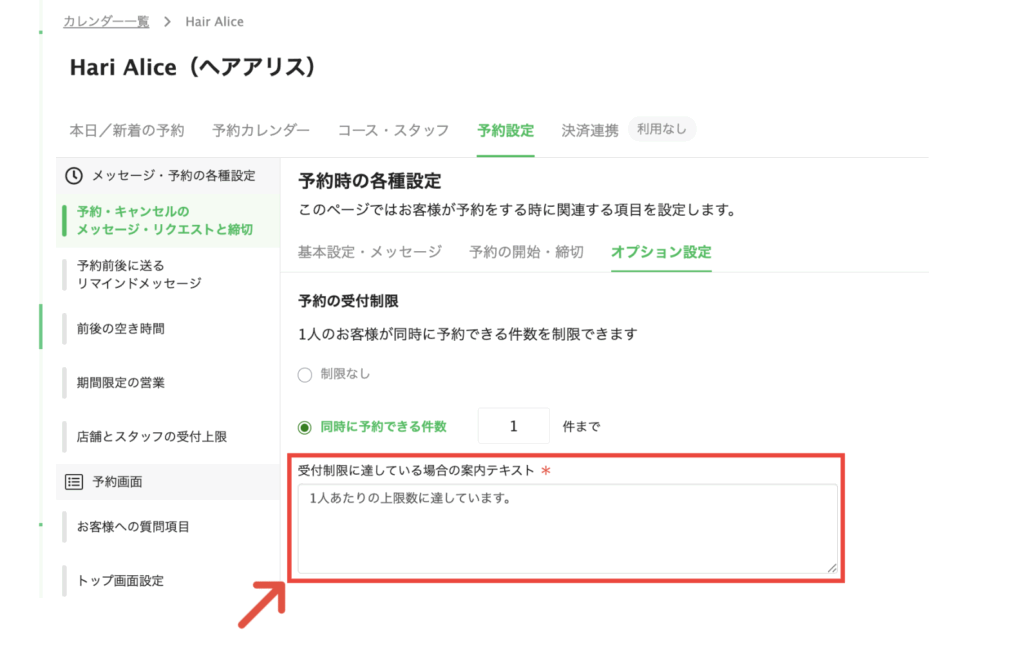Click the reservation count number field
Viewport: 1024px width, 657px height.
(x=514, y=426)
